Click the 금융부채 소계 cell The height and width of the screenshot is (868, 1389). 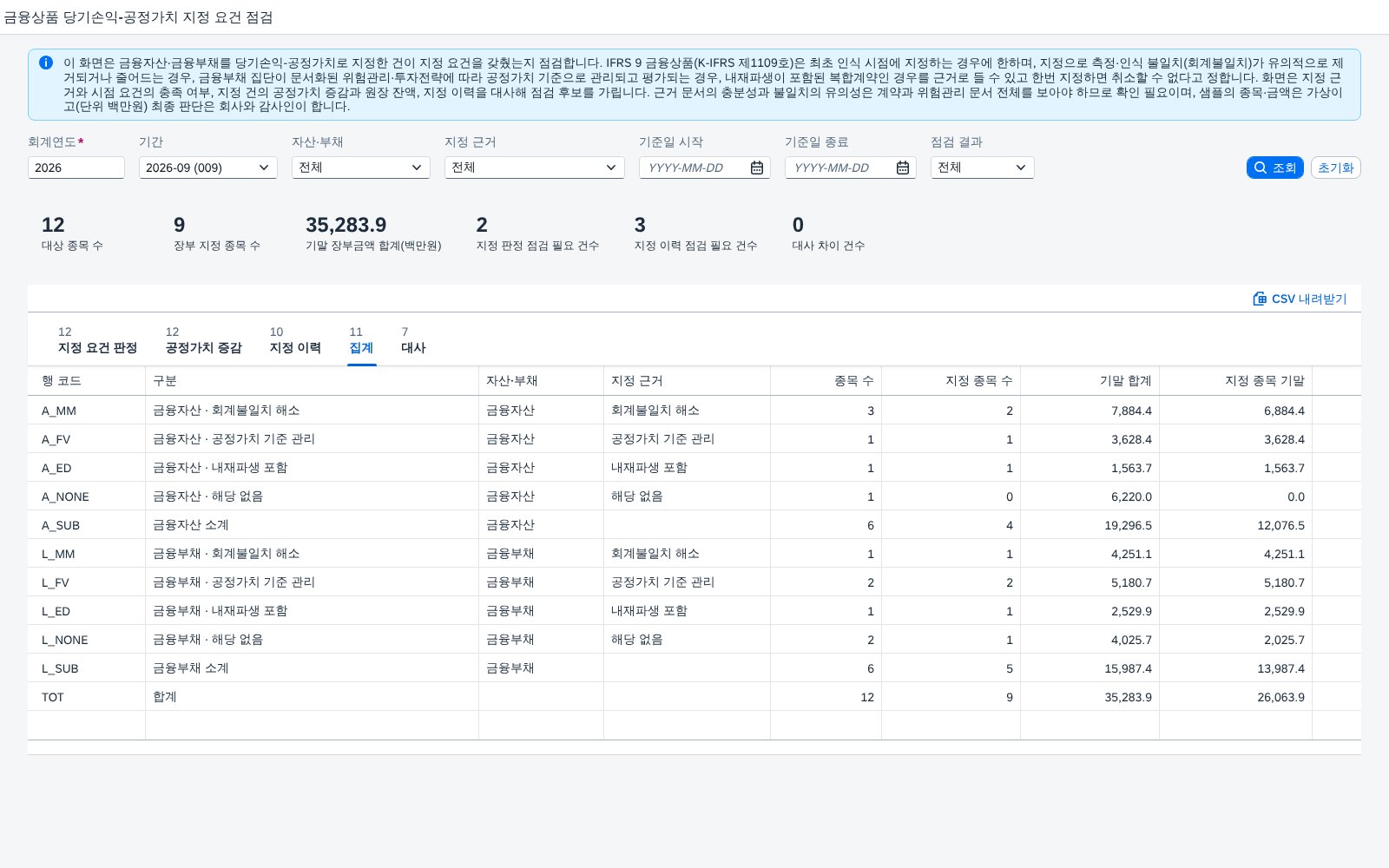click(313, 668)
